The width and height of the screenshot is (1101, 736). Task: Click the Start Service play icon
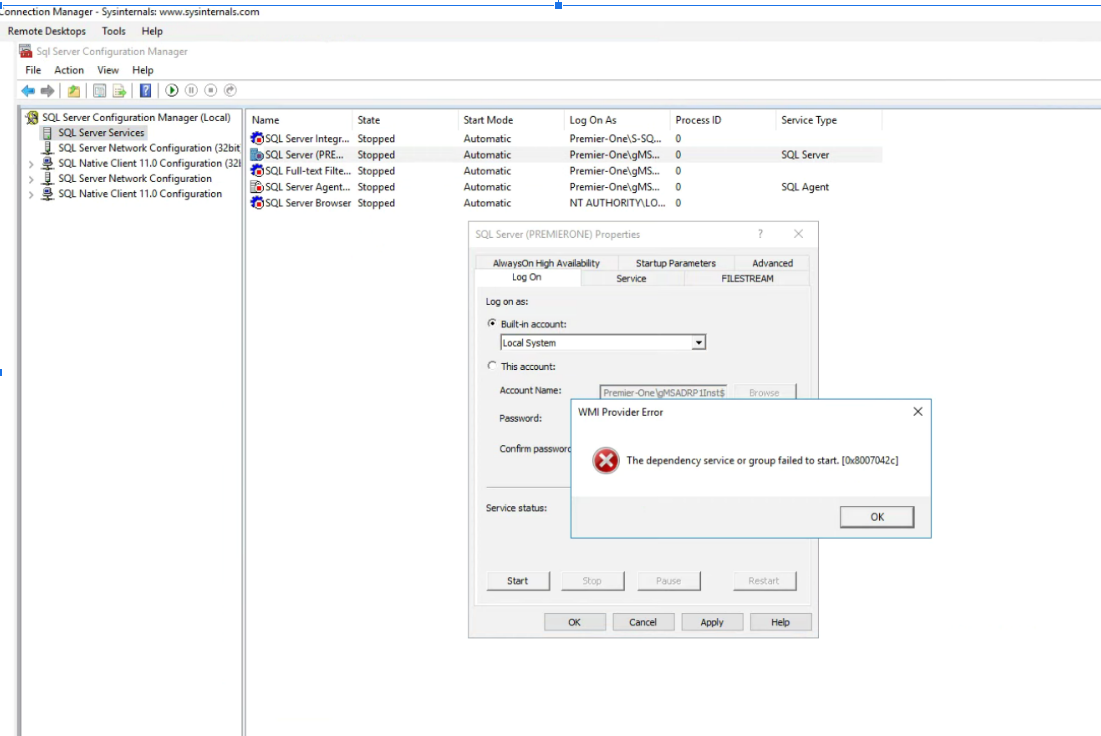click(x=171, y=90)
